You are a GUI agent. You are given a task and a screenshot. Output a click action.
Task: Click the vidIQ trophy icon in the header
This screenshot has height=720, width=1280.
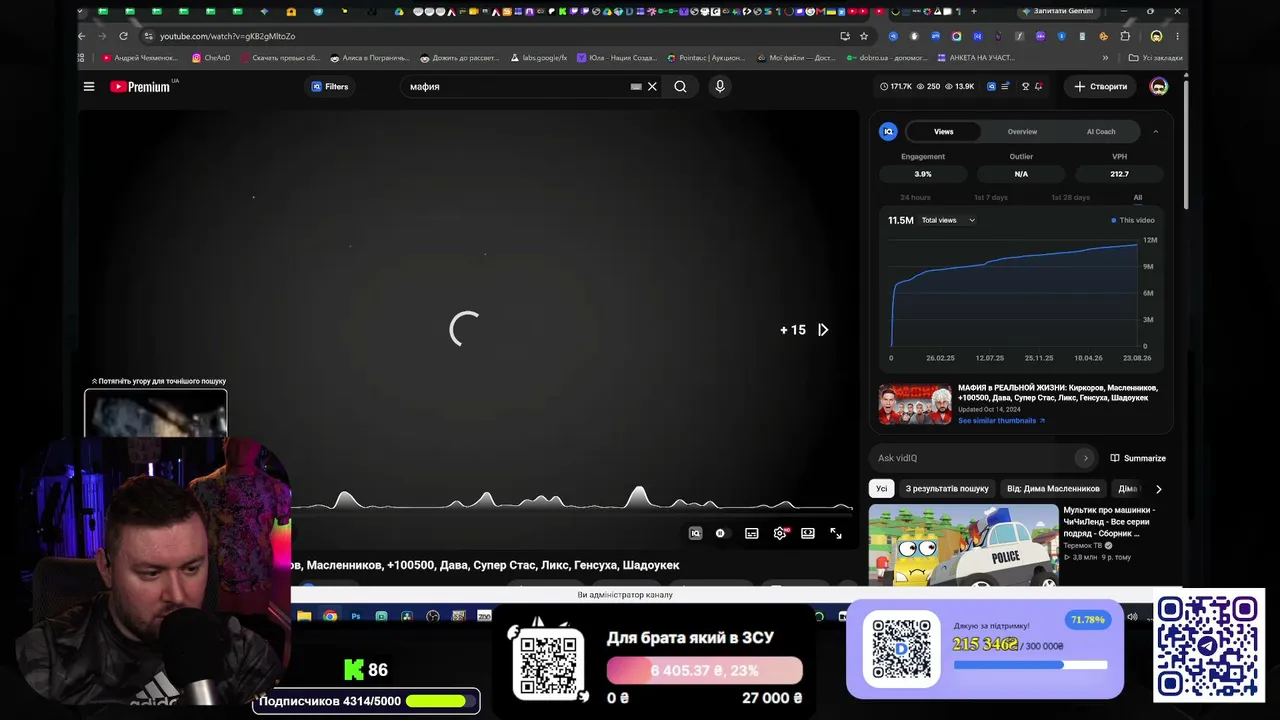(1025, 87)
